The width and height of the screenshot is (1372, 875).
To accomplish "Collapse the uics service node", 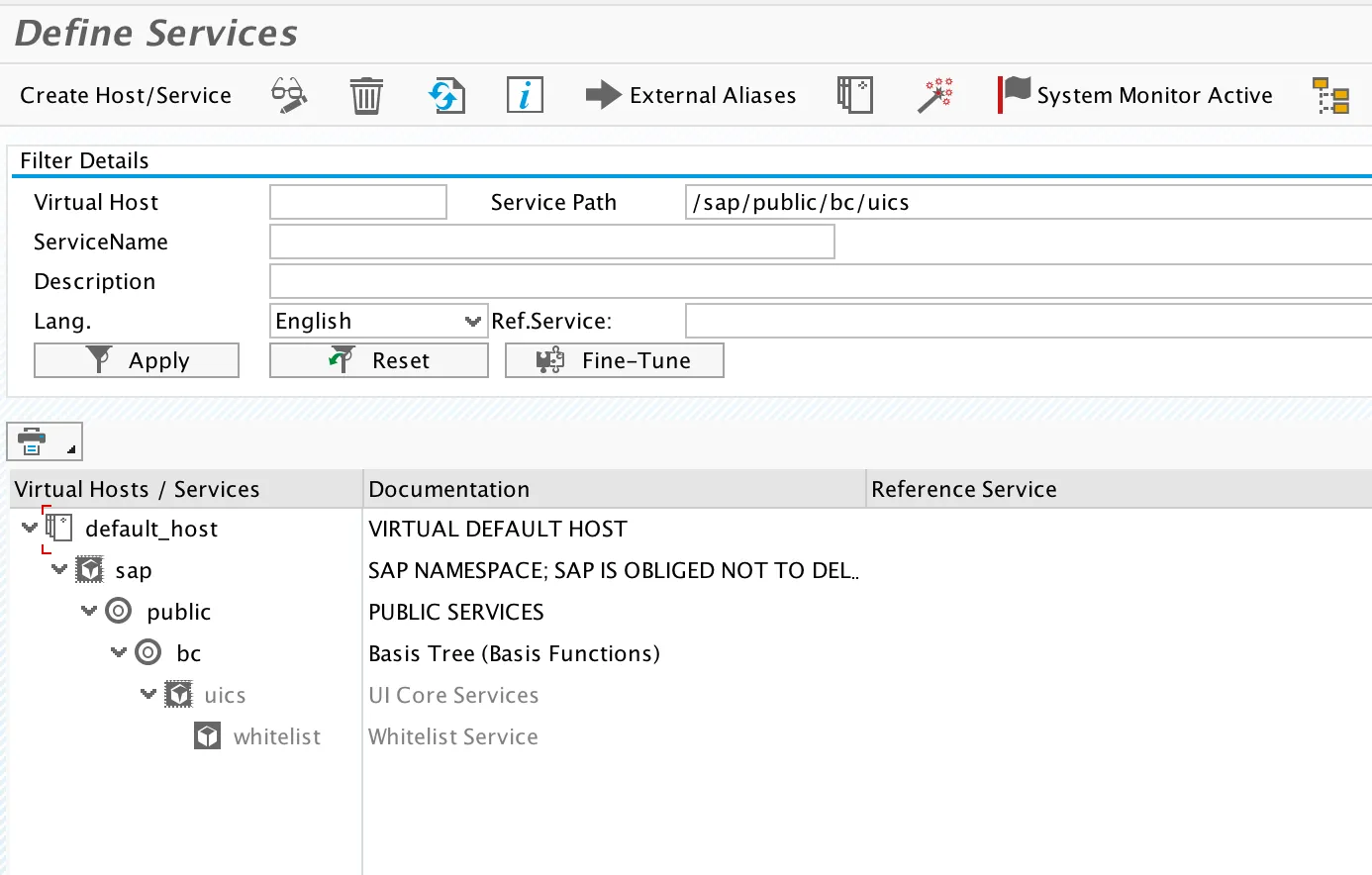I will tap(148, 695).
